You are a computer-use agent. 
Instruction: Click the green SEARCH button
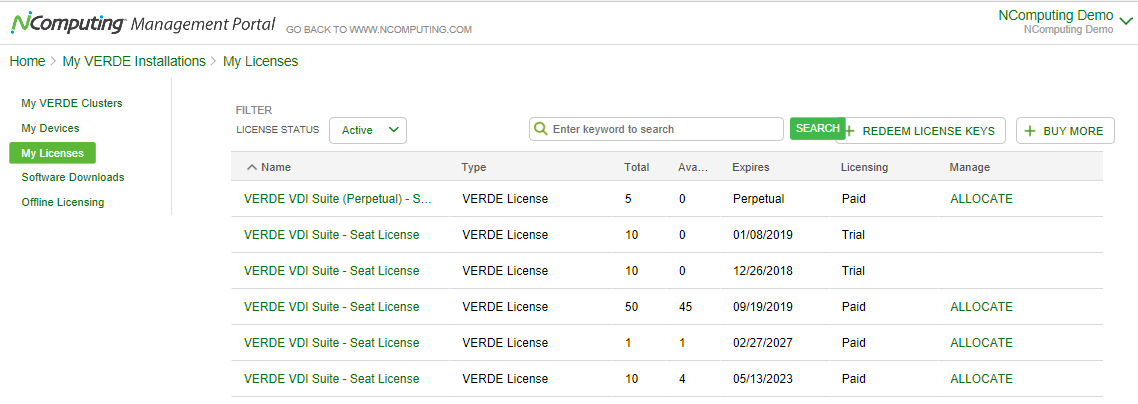pos(817,128)
